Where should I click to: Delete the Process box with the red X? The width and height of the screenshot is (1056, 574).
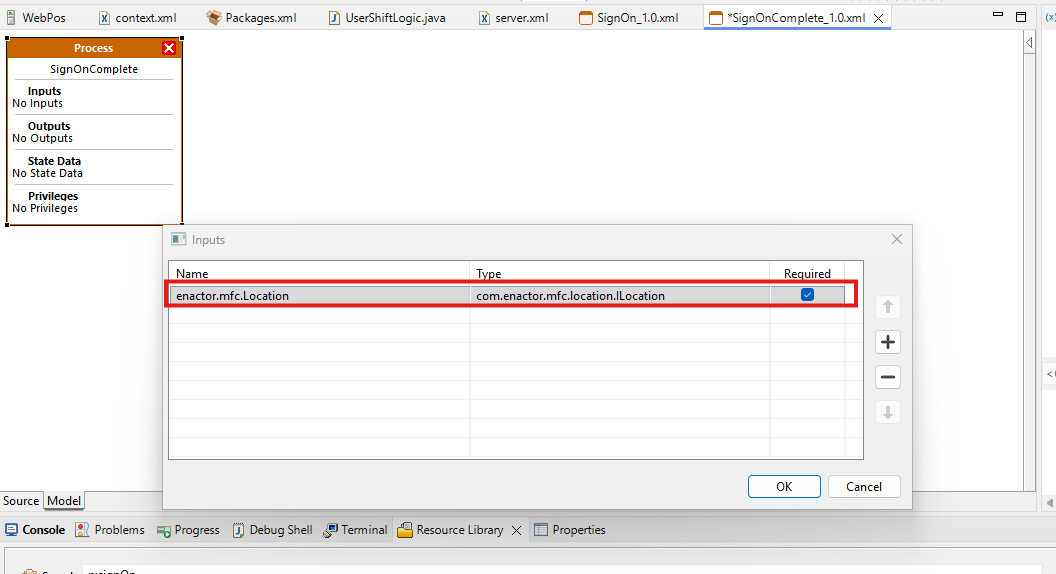(169, 48)
